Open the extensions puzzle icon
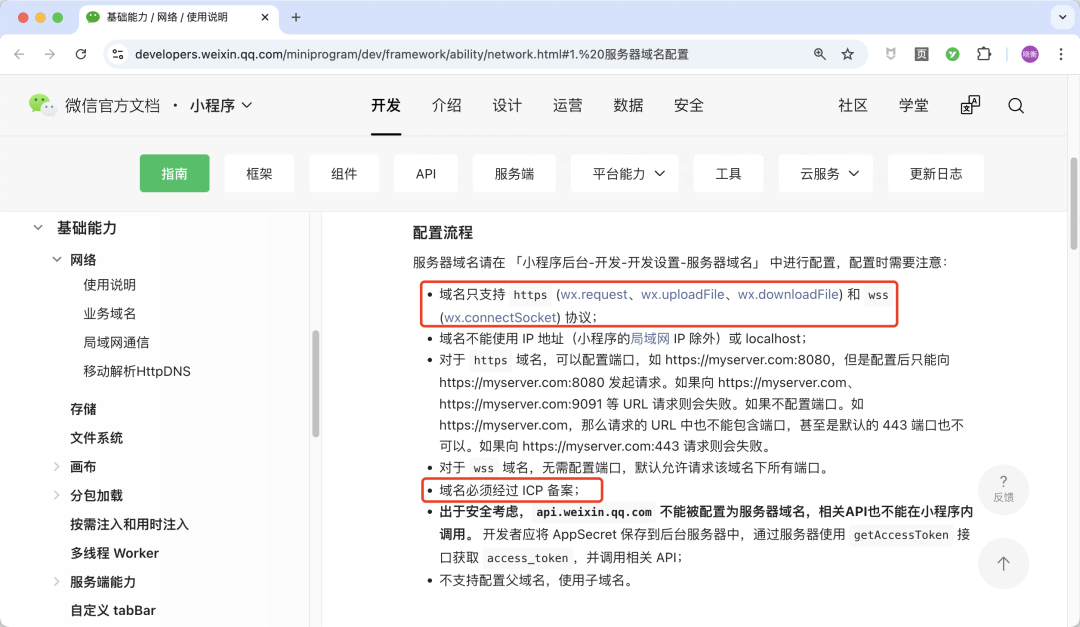The height and width of the screenshot is (627, 1080). tap(984, 54)
